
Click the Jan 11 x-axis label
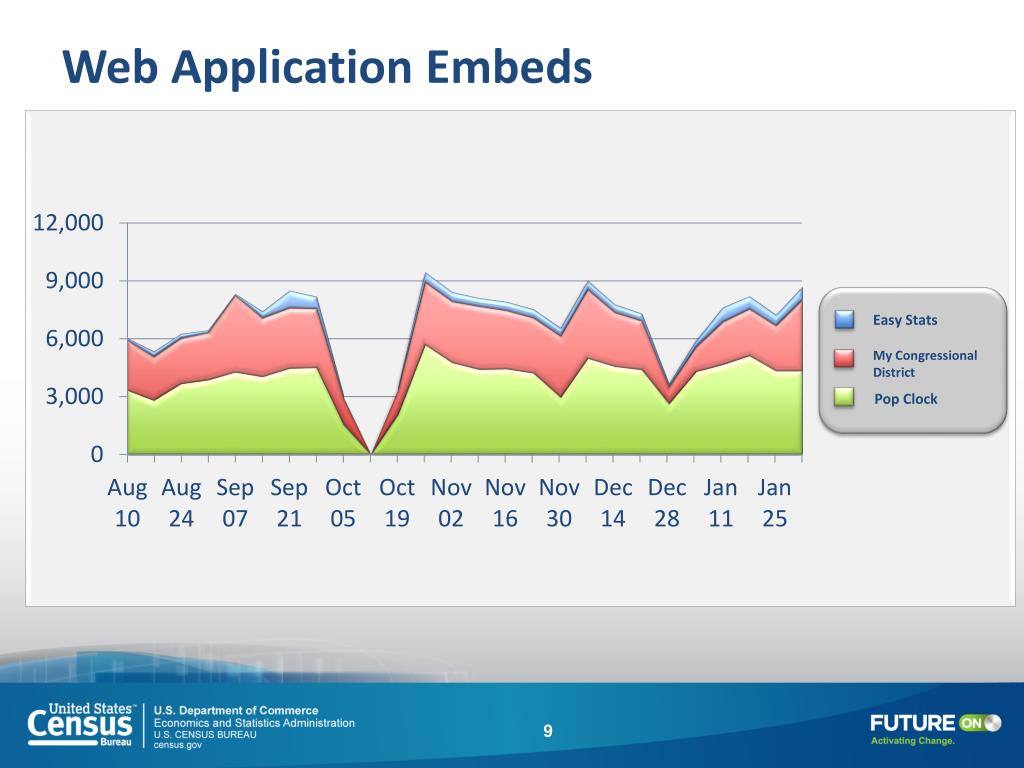click(x=720, y=503)
